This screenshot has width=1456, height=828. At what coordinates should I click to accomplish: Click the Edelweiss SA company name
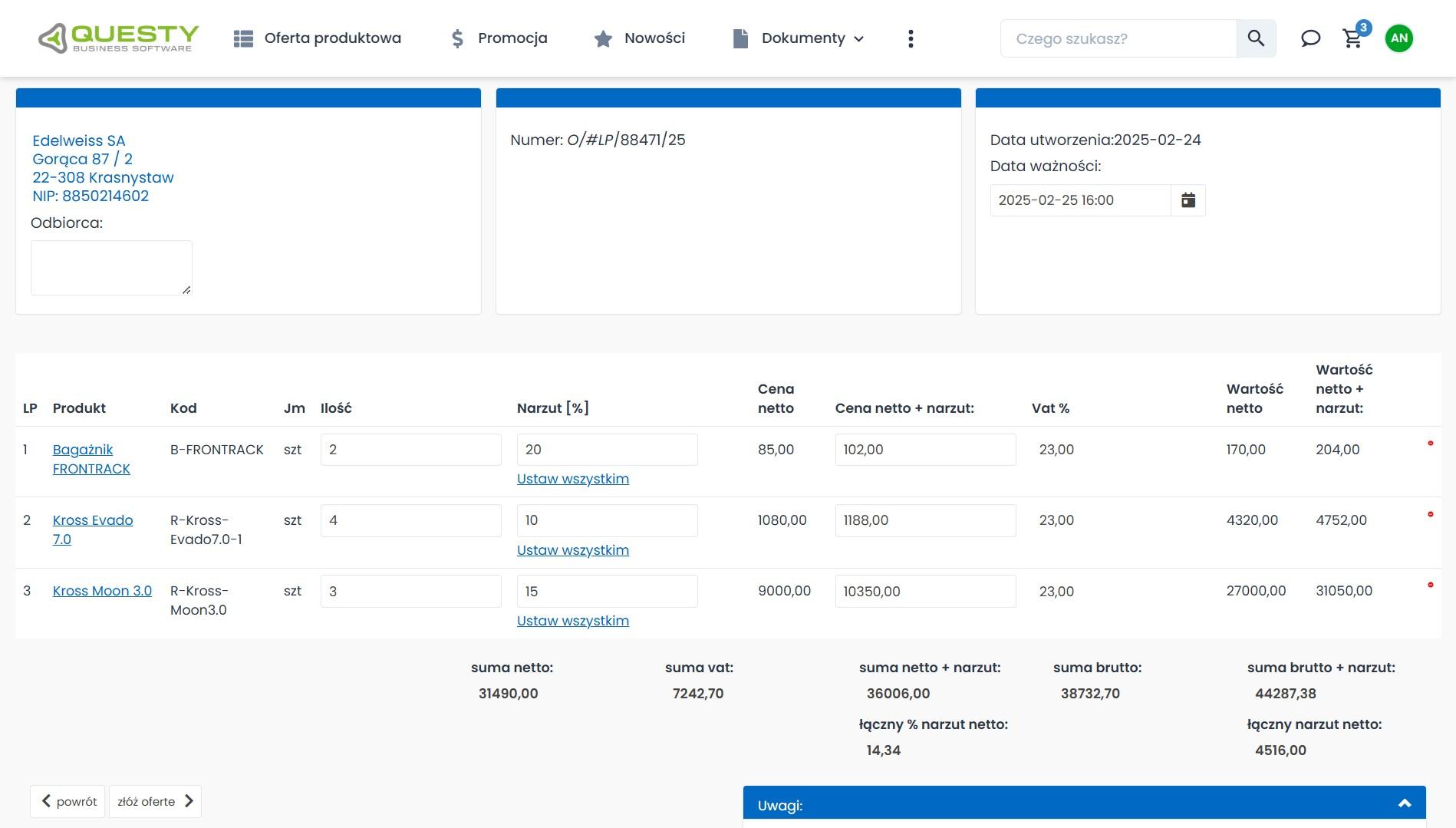pos(79,140)
